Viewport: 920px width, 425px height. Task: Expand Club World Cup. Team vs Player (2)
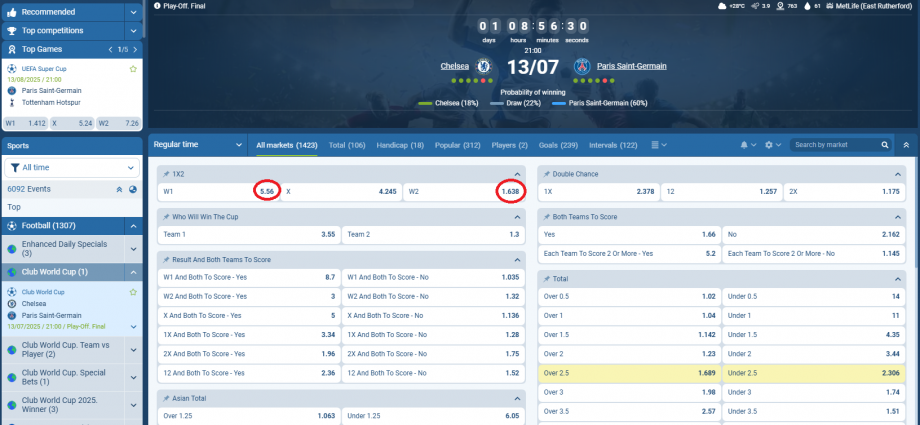click(133, 350)
